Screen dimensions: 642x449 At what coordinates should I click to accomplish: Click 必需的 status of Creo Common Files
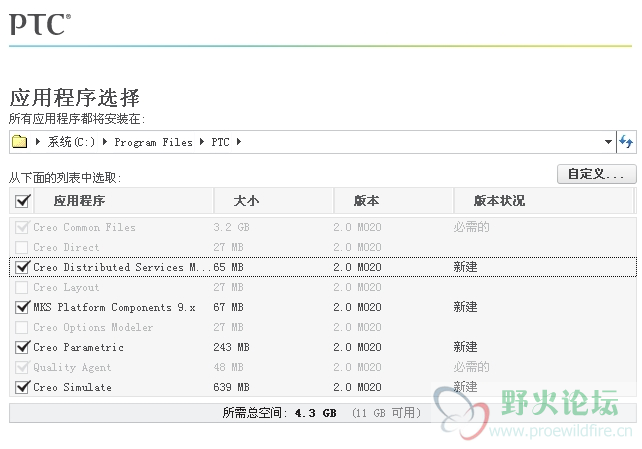471,227
